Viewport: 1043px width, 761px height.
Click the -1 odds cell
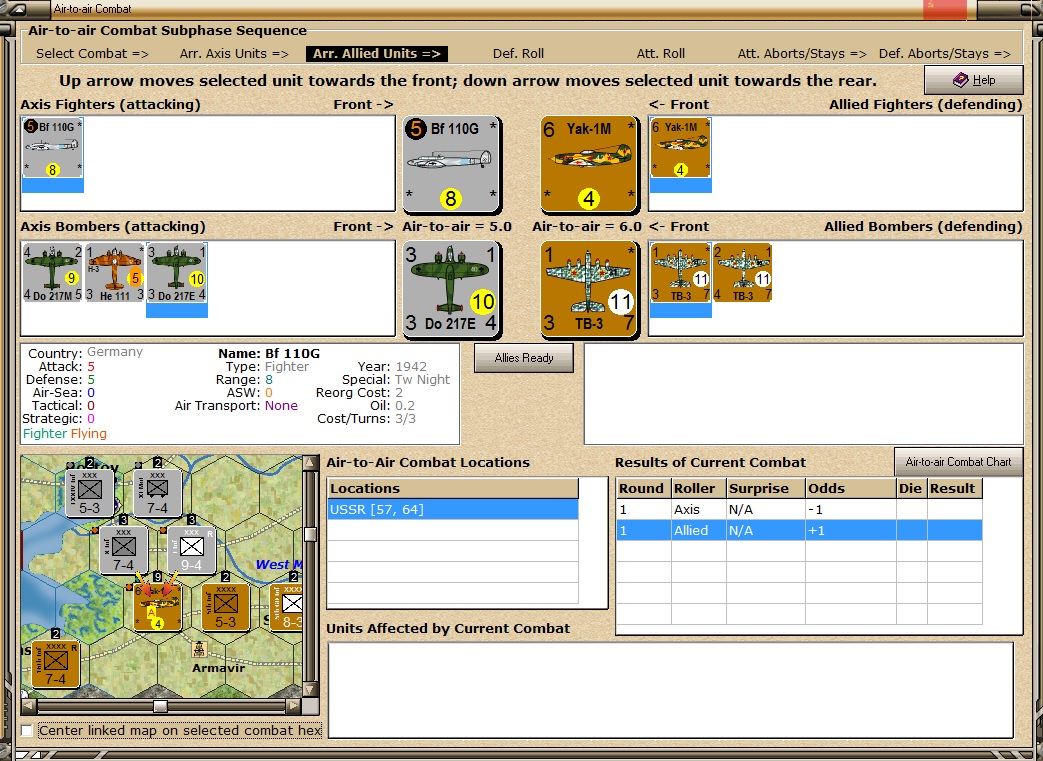(851, 510)
